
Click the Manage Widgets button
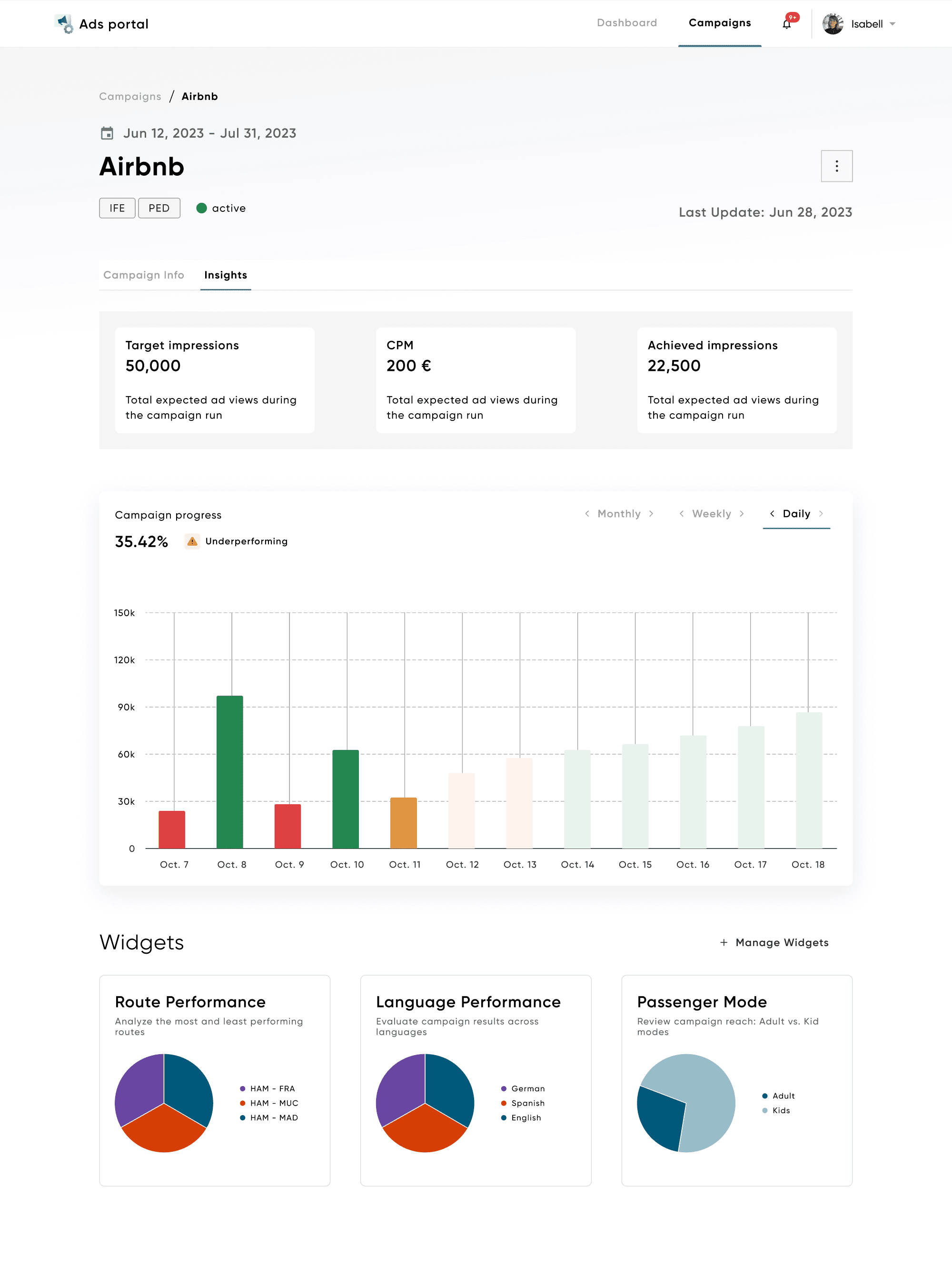point(782,942)
